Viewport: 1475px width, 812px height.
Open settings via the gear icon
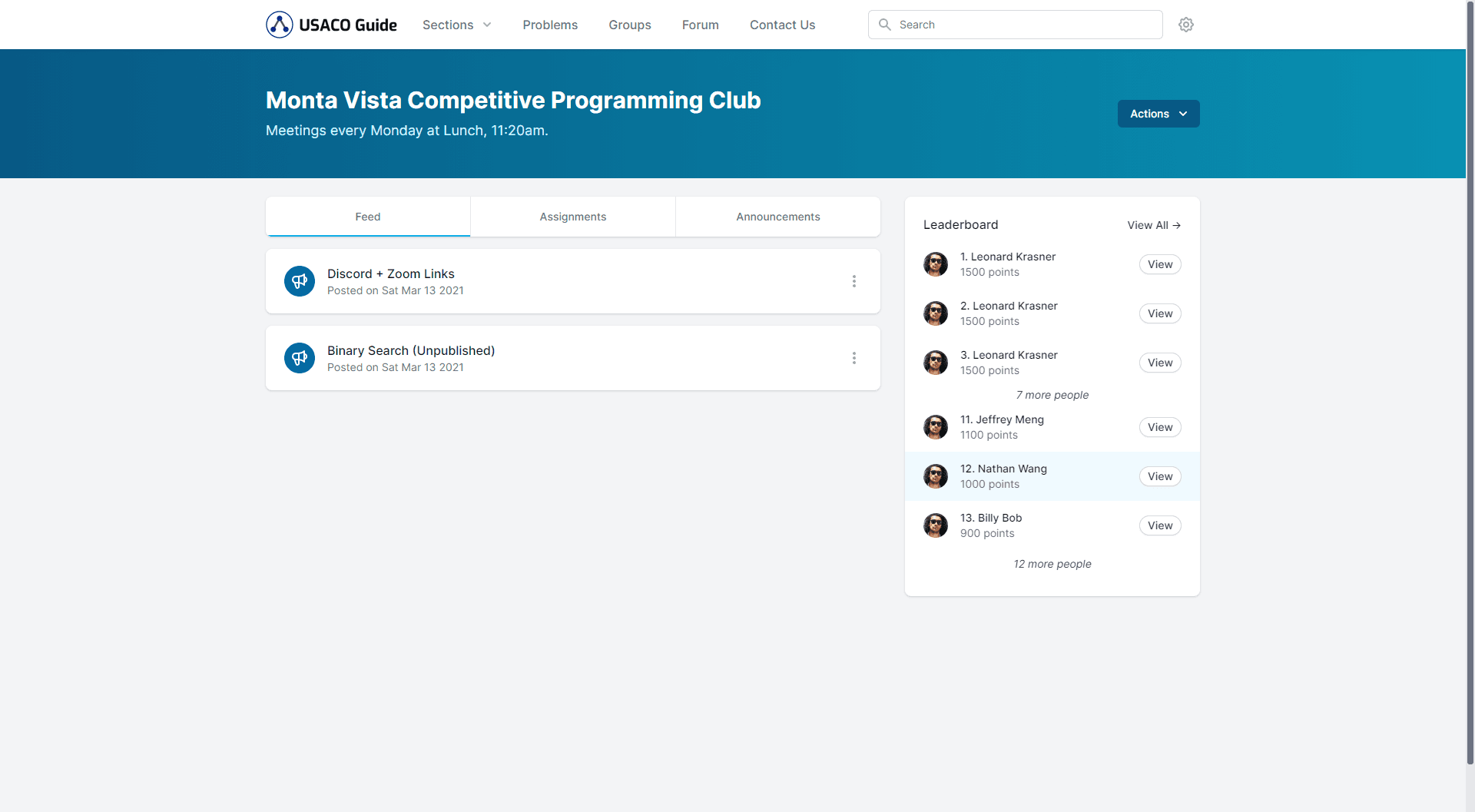tap(1186, 25)
